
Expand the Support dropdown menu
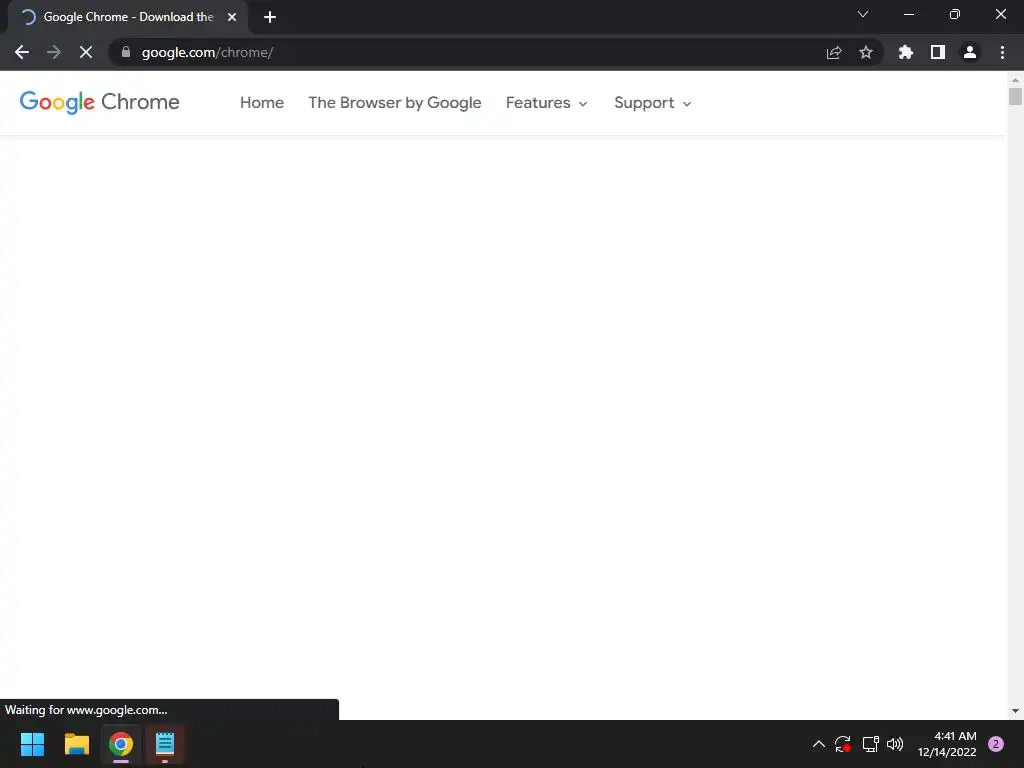click(652, 103)
